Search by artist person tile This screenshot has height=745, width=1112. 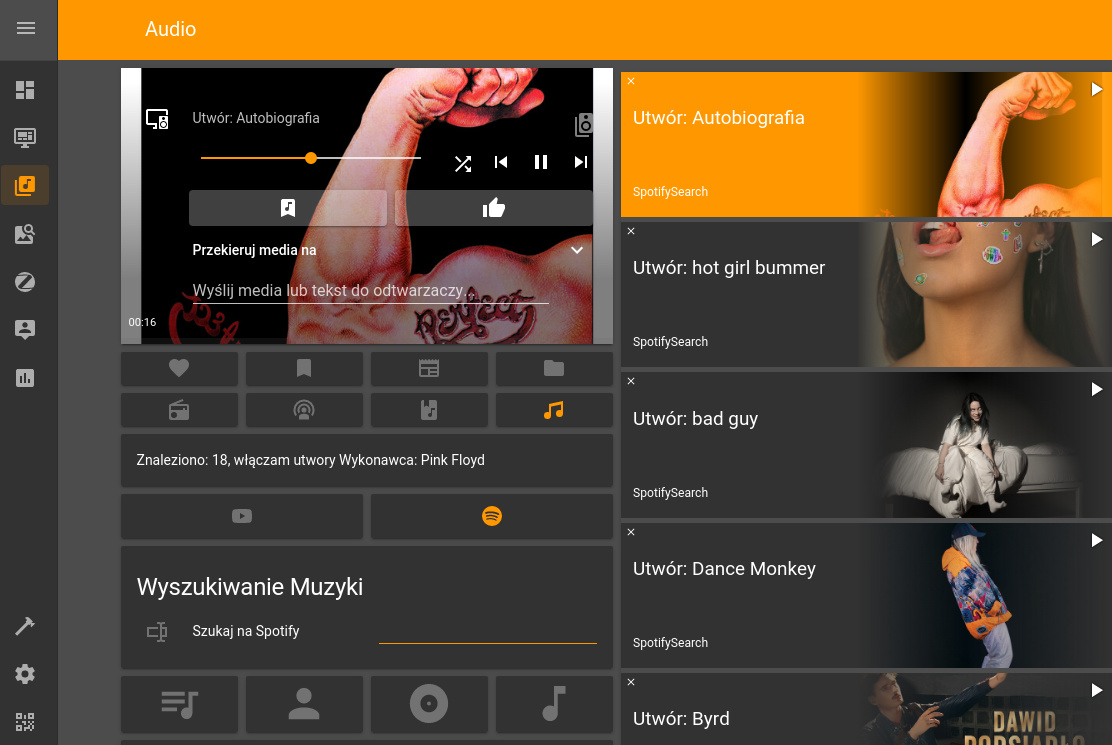304,704
